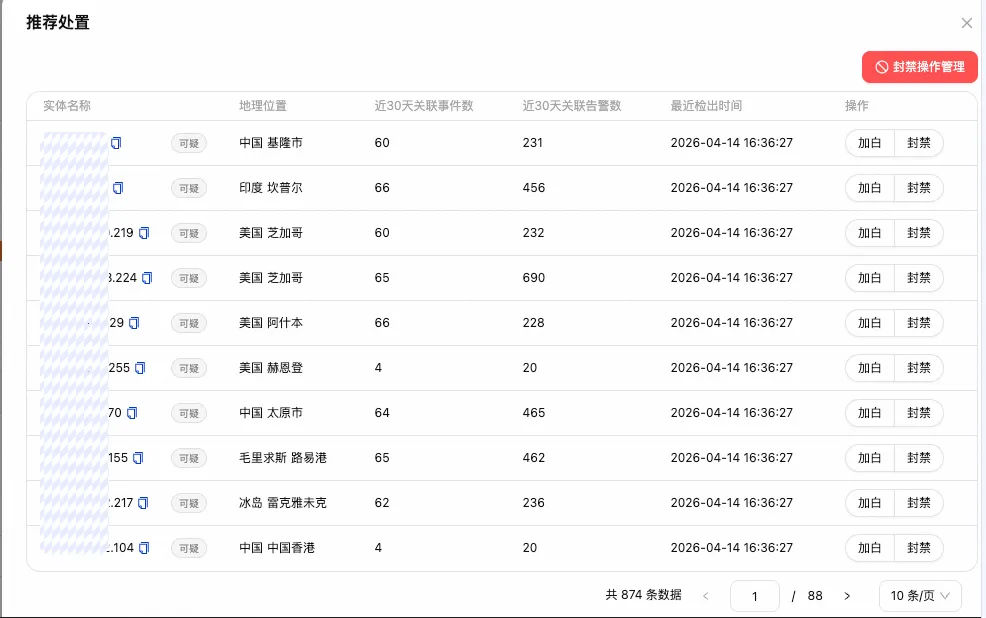Select the 冰岛 雷克雅未克 location cell
The height and width of the screenshot is (618, 986).
click(x=283, y=503)
